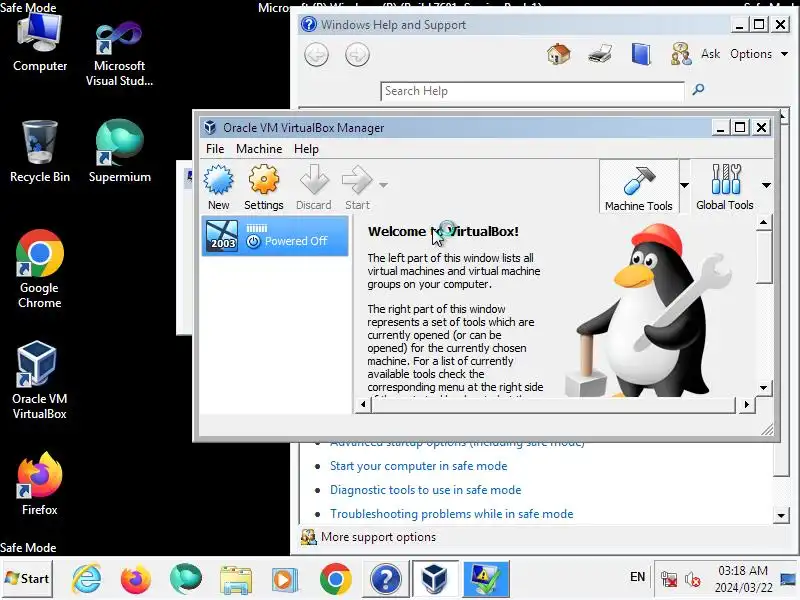Image resolution: width=800 pixels, height=600 pixels.
Task: Click Forward arrow in Windows Help
Action: [x=357, y=55]
